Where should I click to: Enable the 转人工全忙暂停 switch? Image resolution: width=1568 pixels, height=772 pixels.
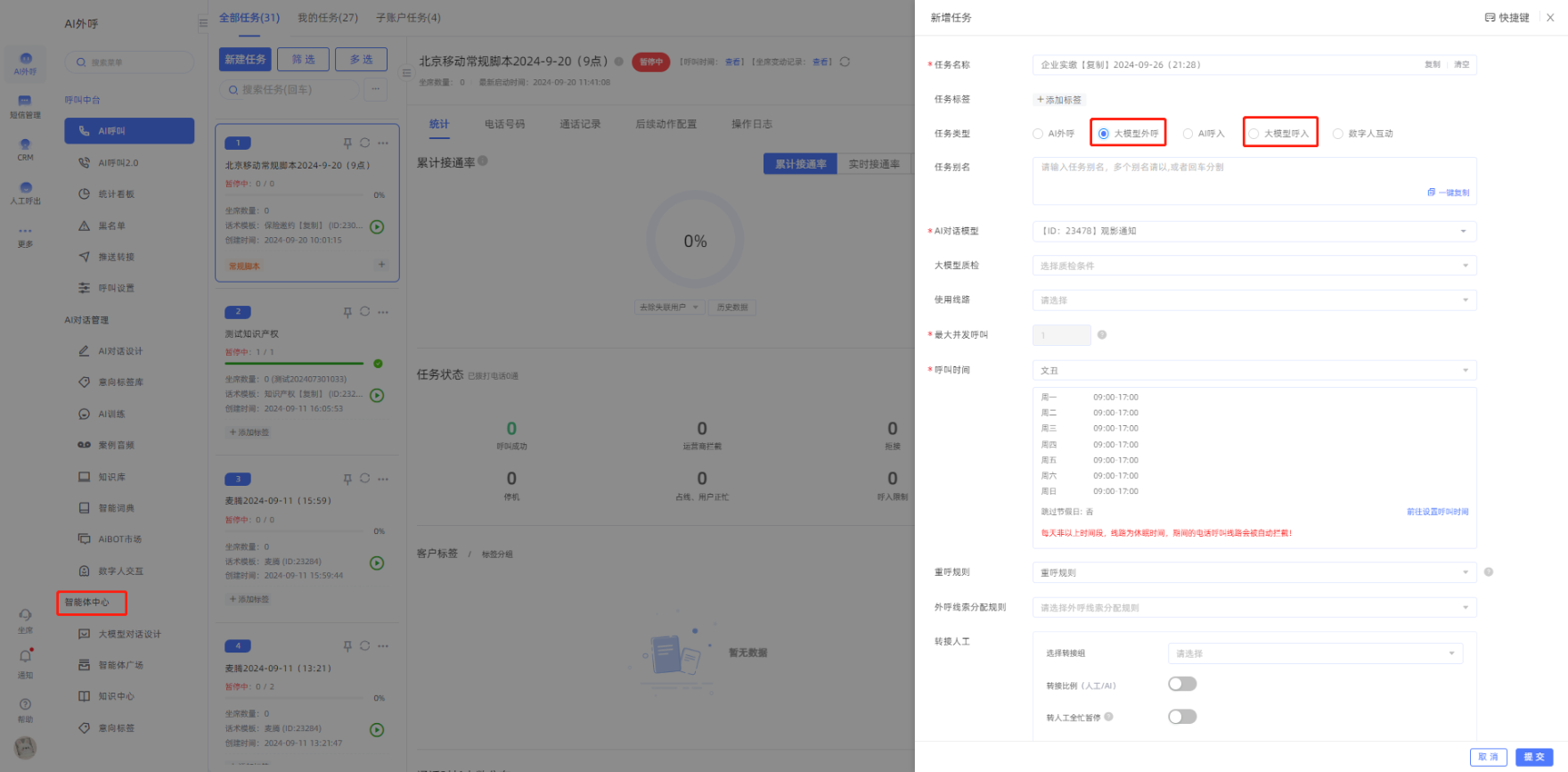[x=1182, y=717]
